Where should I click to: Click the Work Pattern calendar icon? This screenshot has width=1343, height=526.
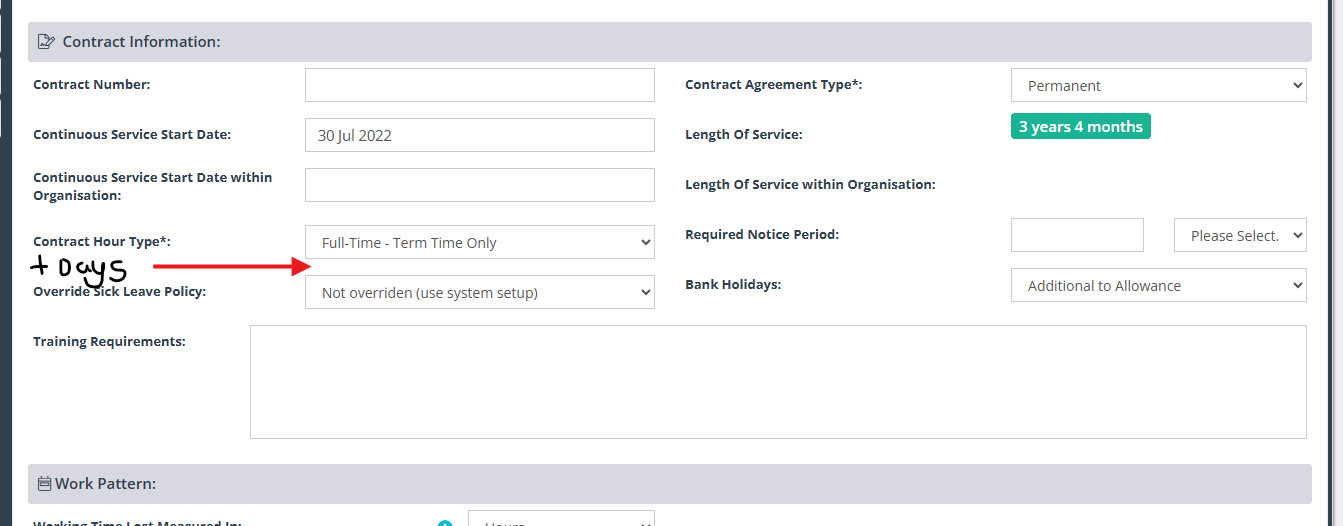(44, 484)
